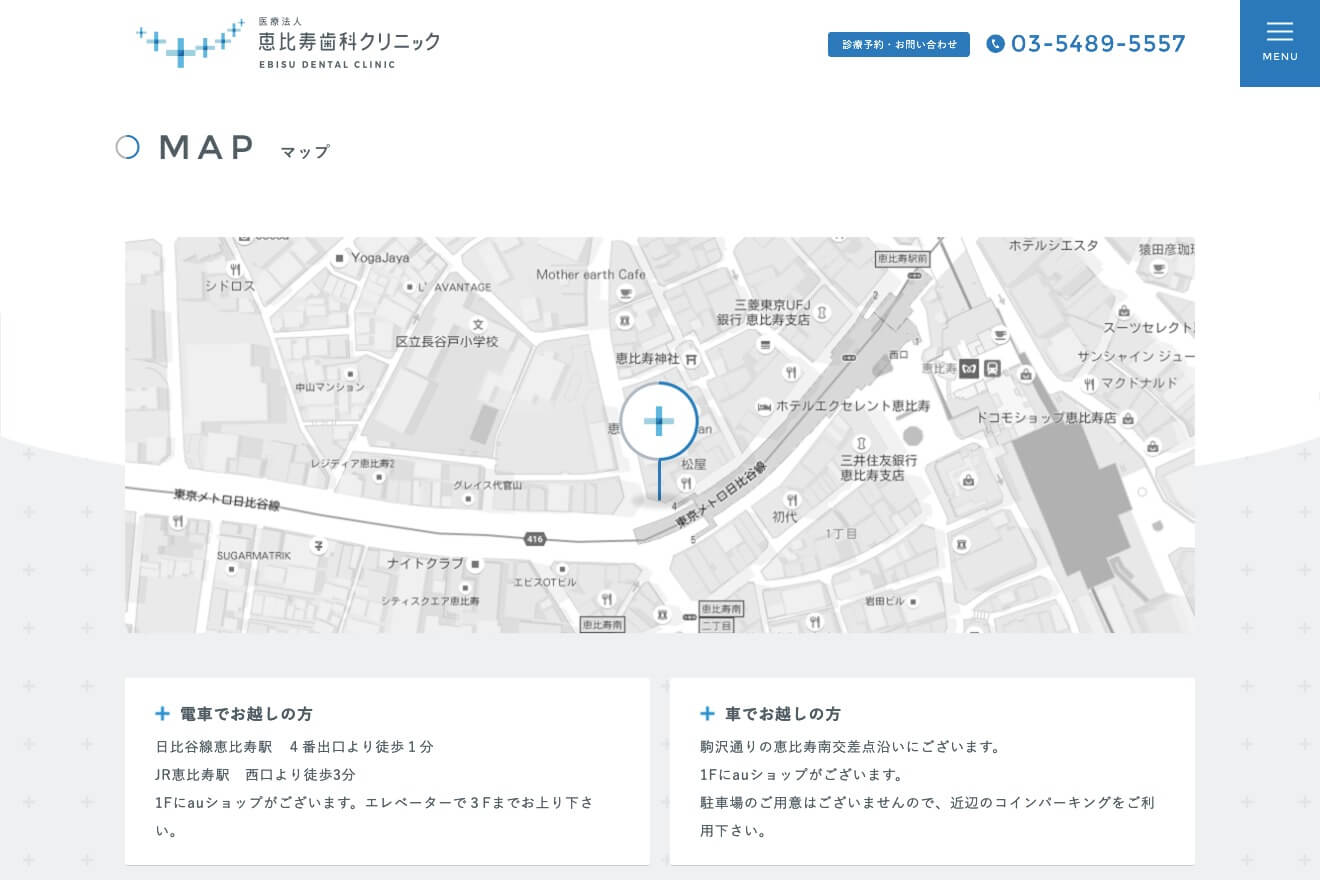Click the 電車でお越しの方 heading
The width and height of the screenshot is (1320, 880).
246,714
